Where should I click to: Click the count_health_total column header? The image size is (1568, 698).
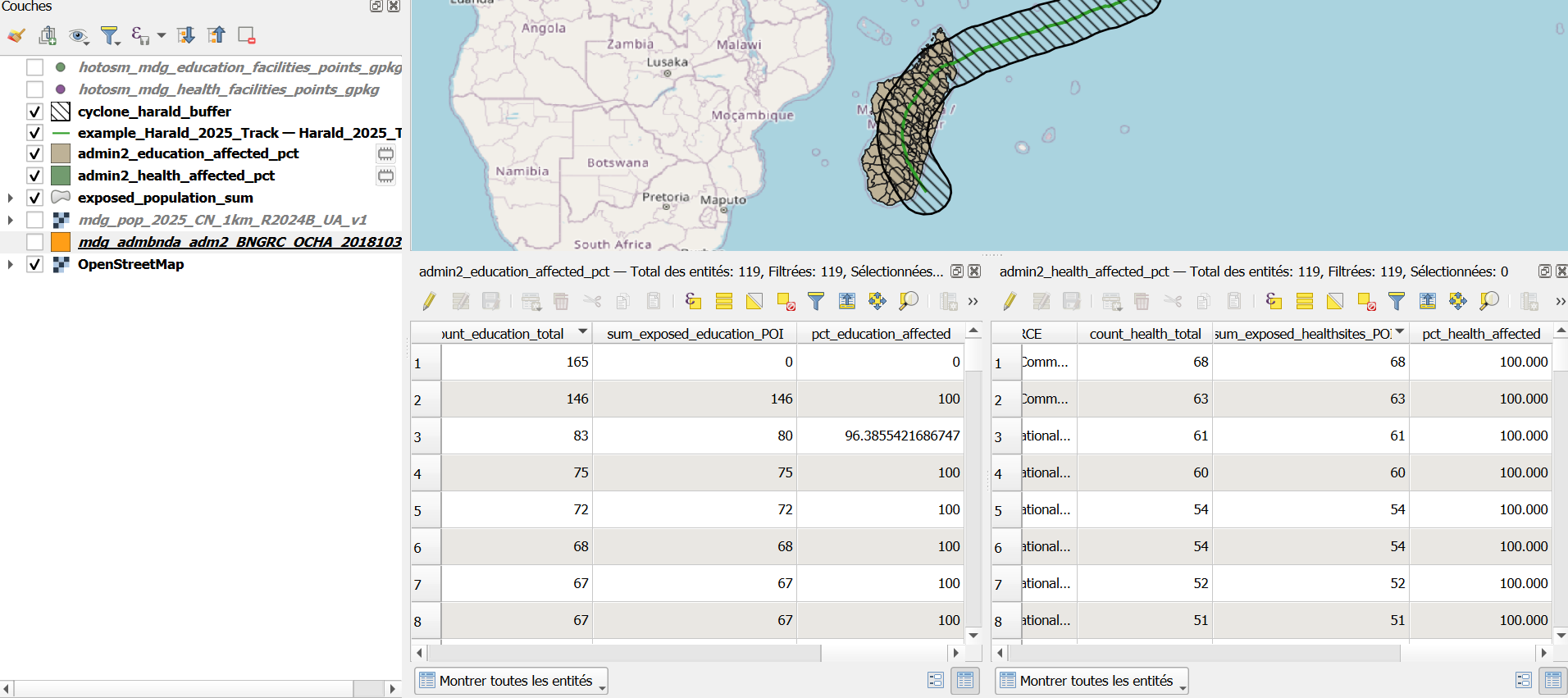1144,334
